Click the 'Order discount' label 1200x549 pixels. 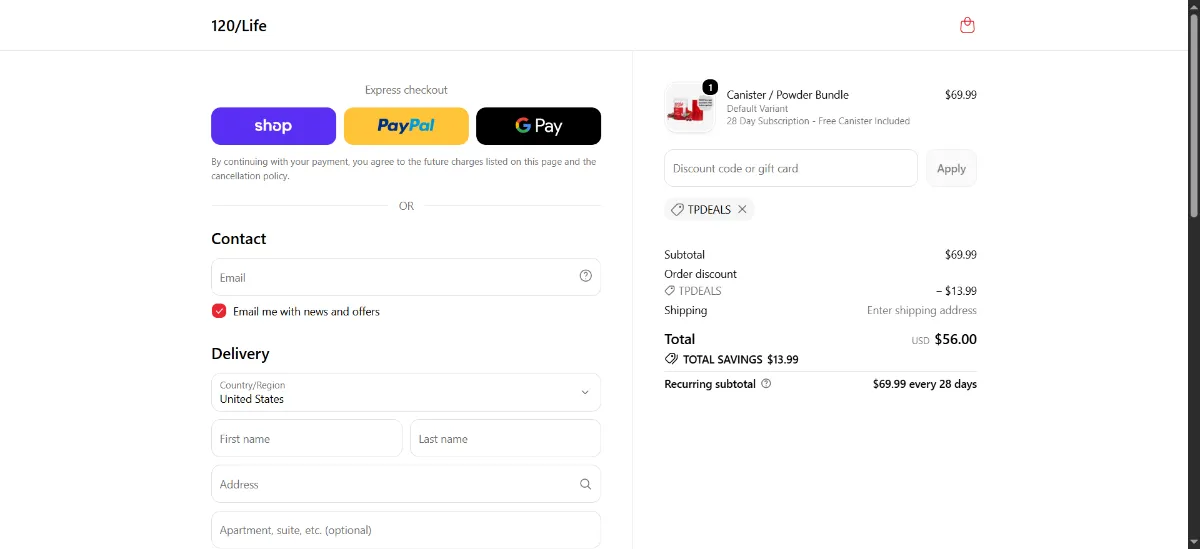tap(701, 274)
